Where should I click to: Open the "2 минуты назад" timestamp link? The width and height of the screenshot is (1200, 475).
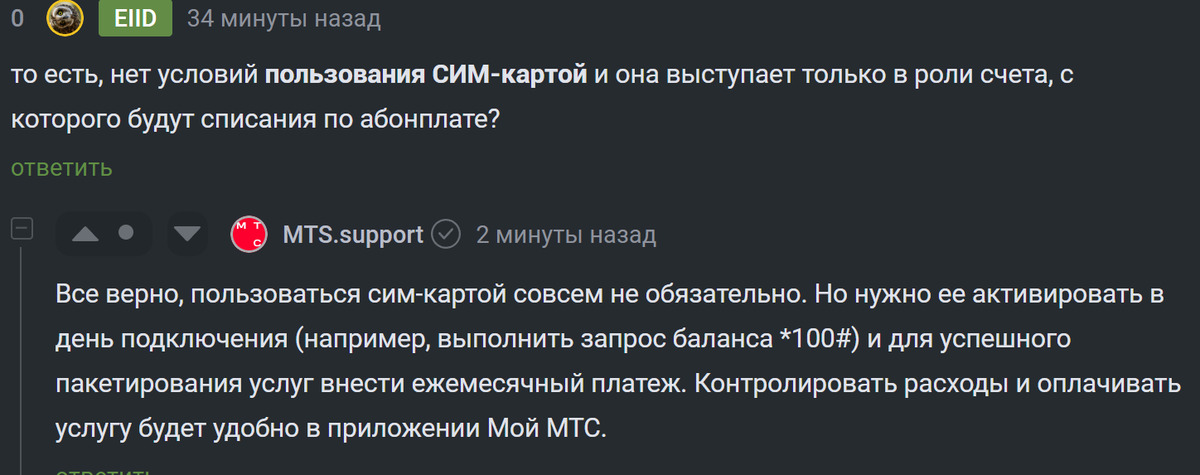[566, 235]
